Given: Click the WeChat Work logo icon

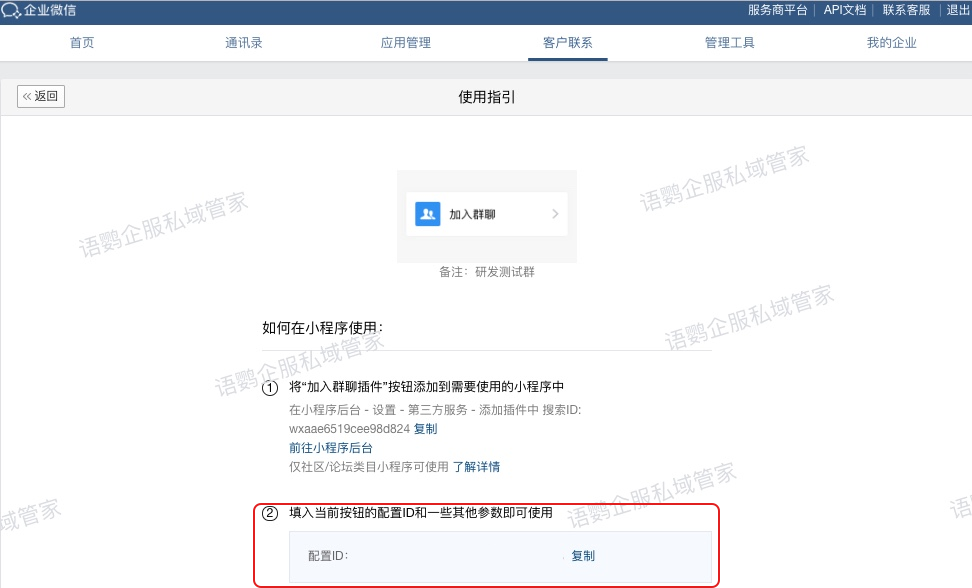Looking at the screenshot, I should click(x=11, y=10).
